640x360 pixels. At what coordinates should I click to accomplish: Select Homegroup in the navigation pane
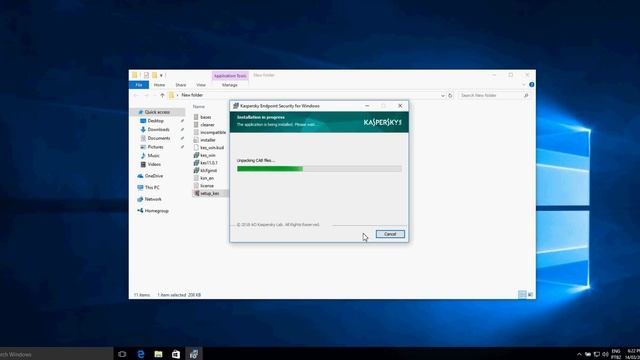(156, 211)
